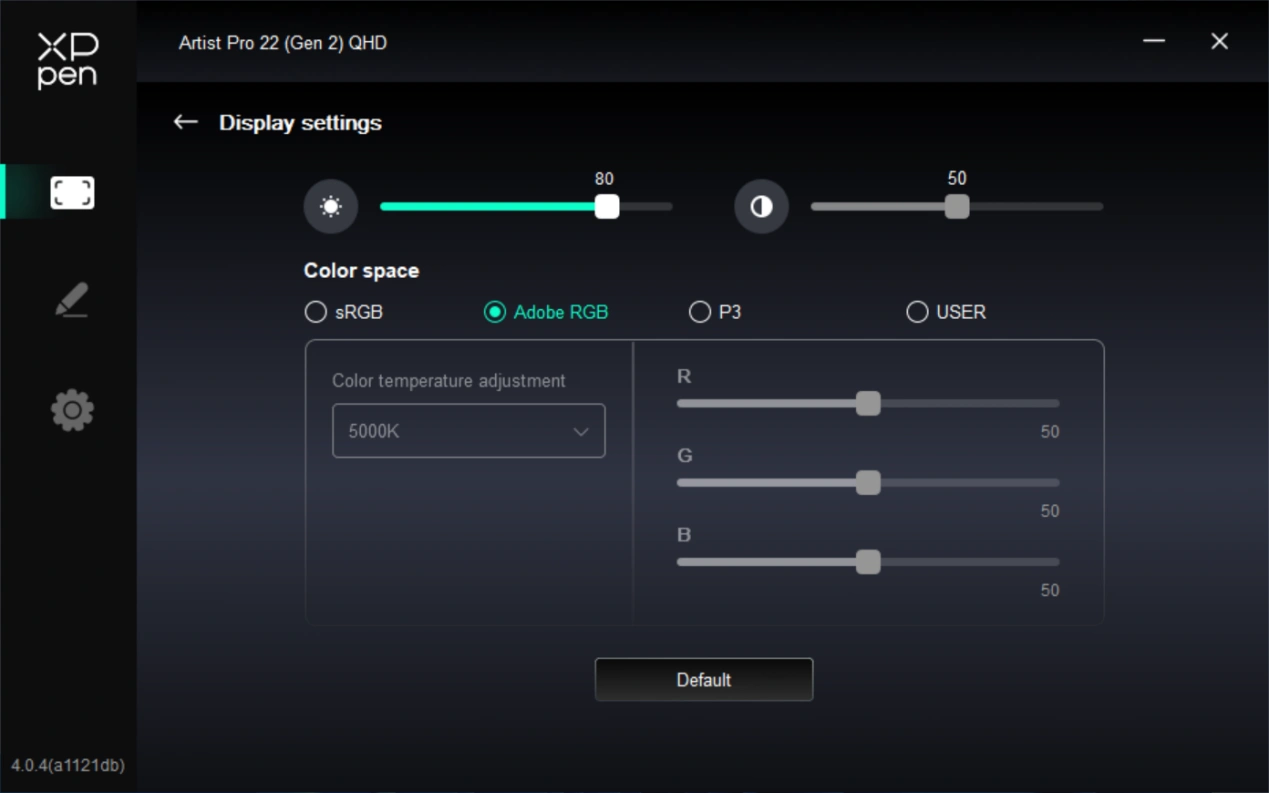Select the P3 color space

[x=700, y=312]
